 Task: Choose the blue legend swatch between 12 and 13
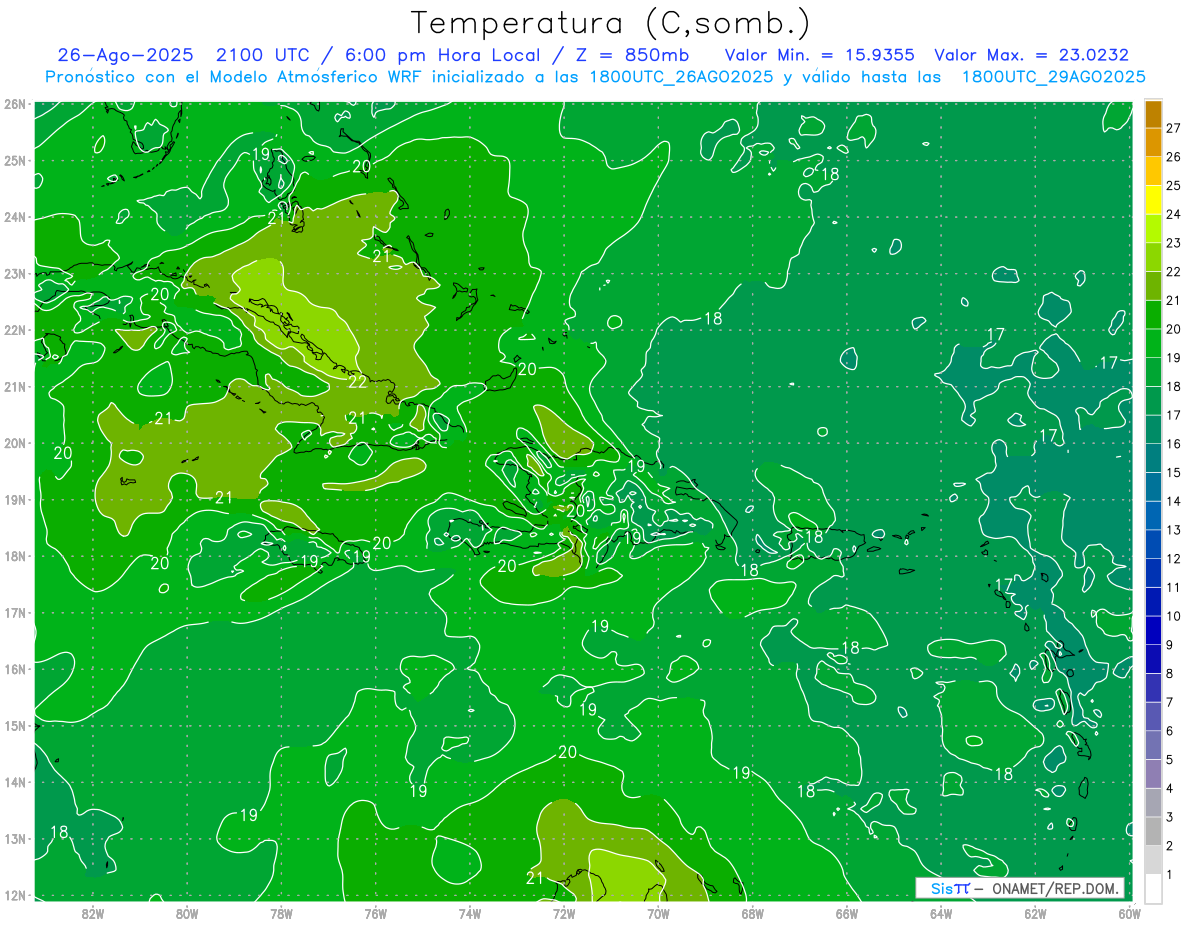coord(1153,544)
